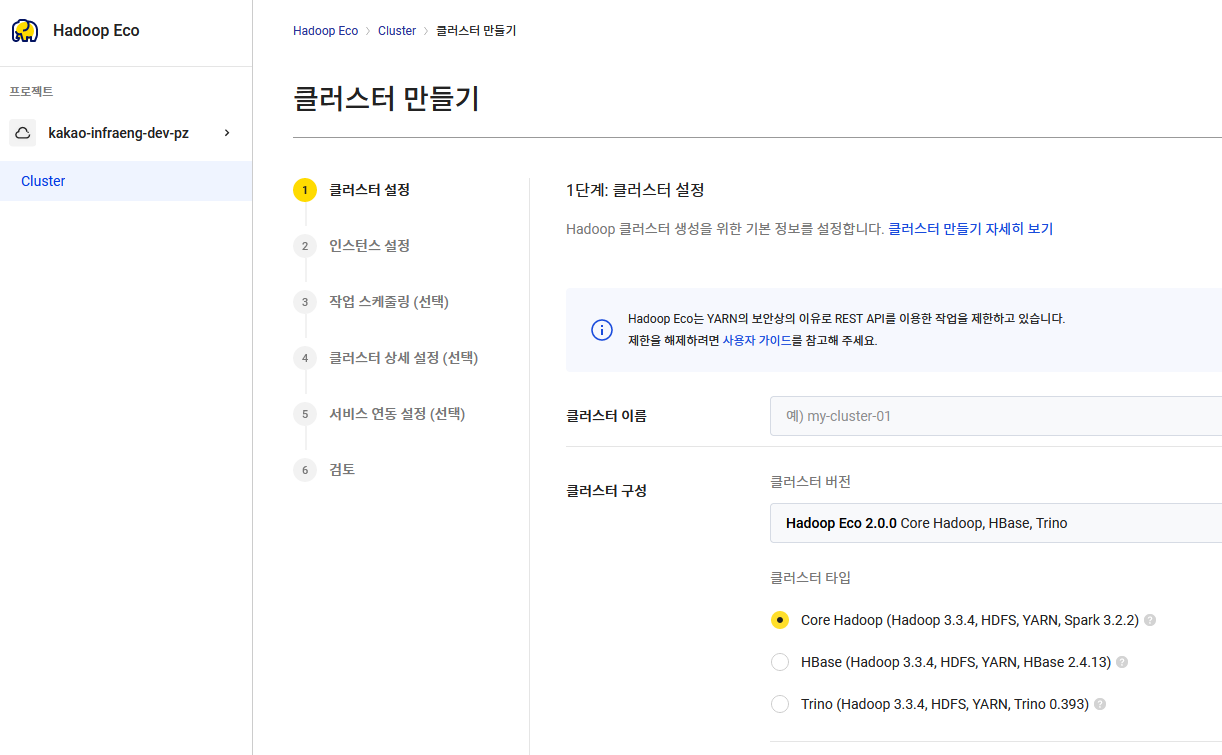The image size is (1222, 755).
Task: Click step 1 클러스터 설정 circle
Action: pos(305,189)
